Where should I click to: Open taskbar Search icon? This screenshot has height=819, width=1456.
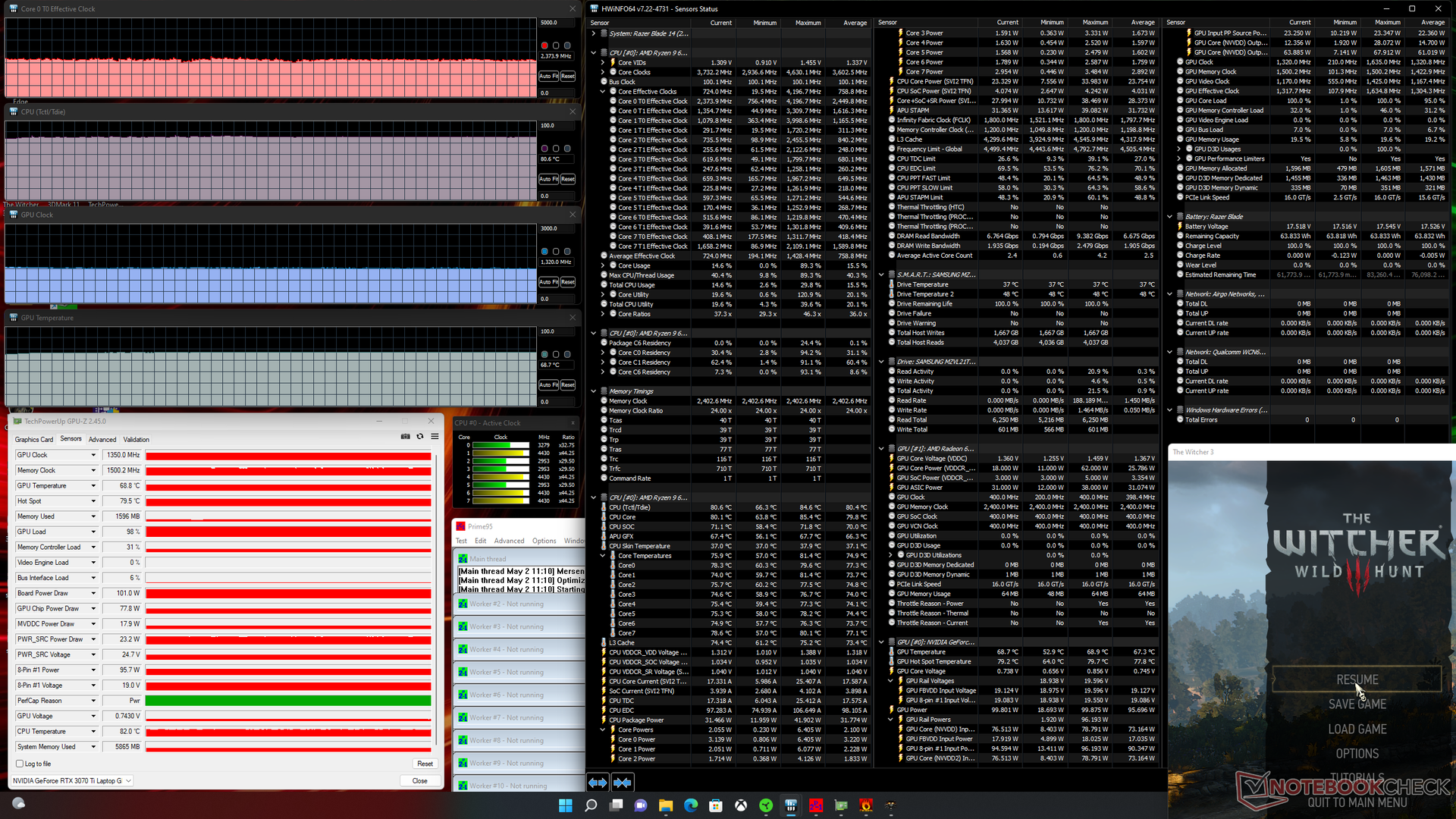(x=591, y=805)
